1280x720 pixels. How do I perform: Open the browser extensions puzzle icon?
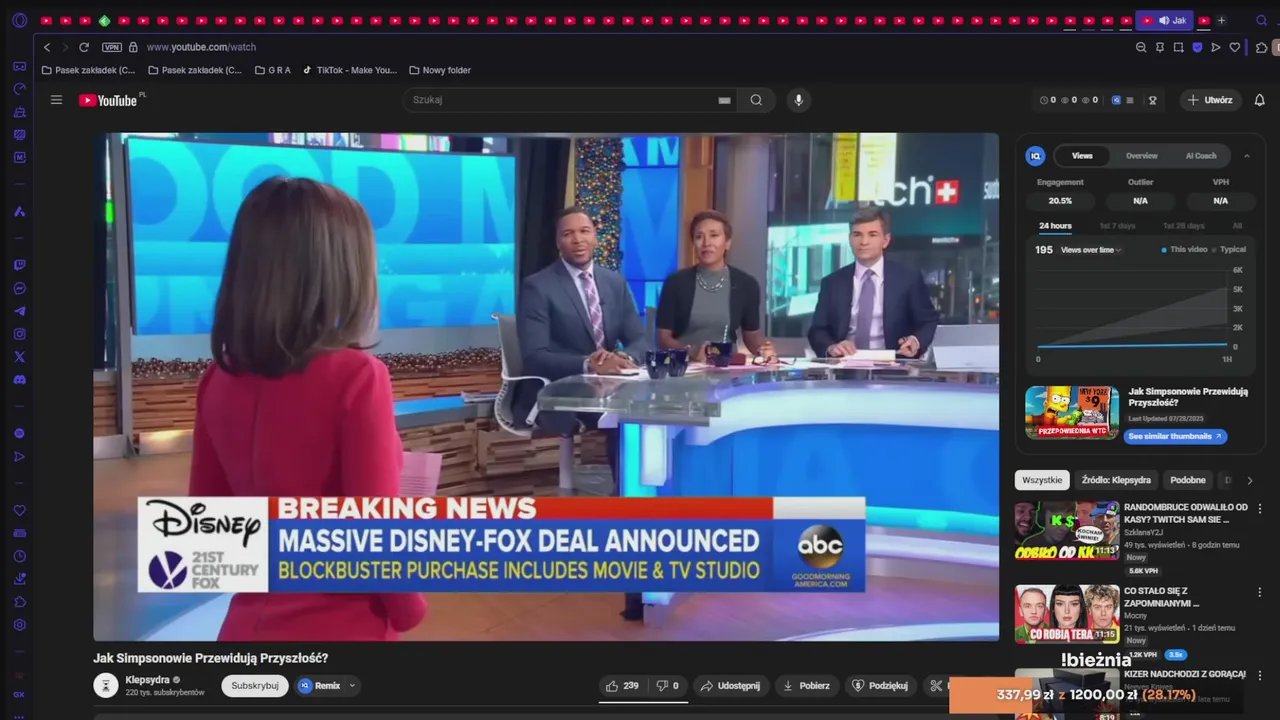(1261, 47)
